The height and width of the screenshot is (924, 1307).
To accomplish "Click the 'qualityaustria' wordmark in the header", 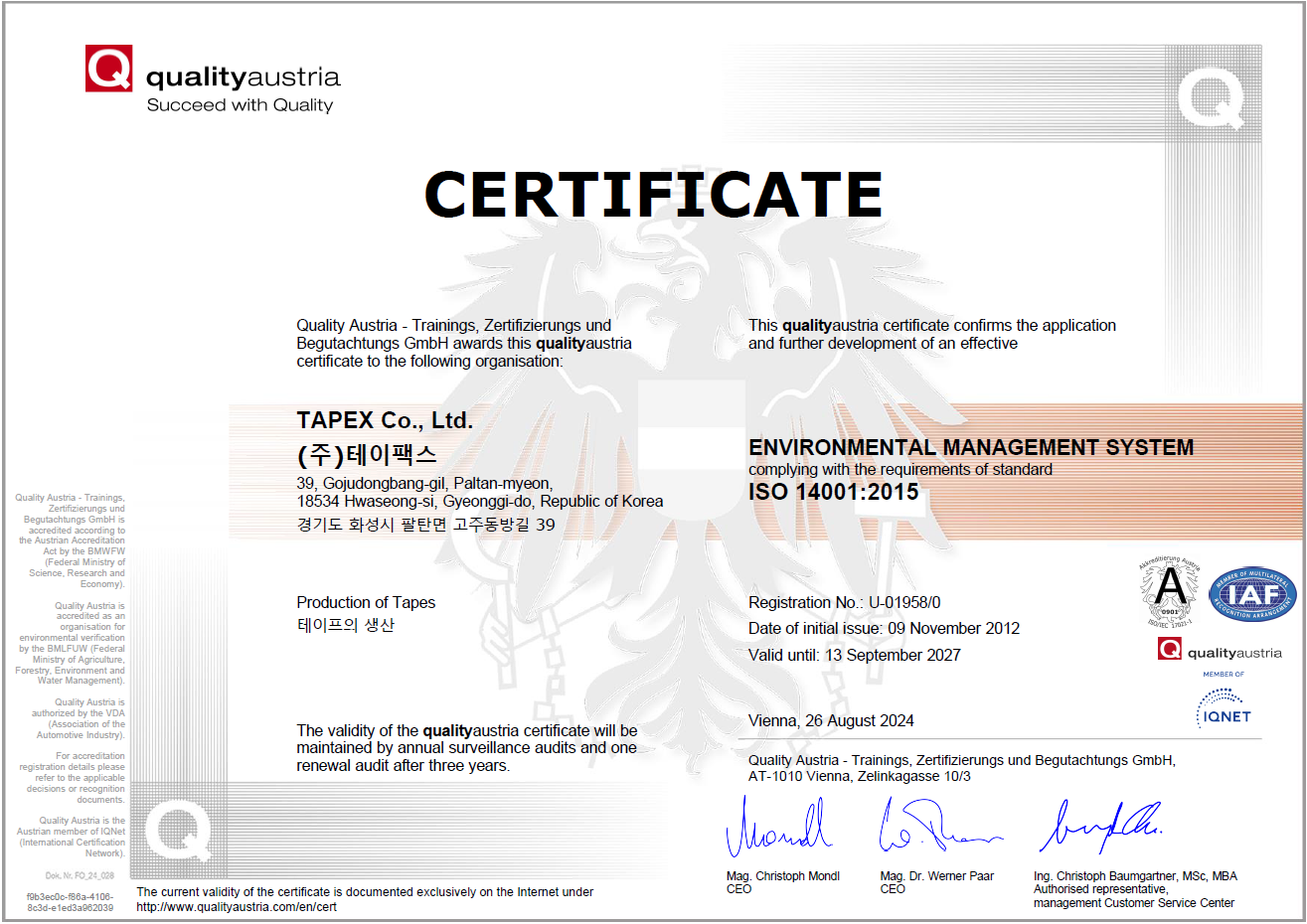I will 243,77.
